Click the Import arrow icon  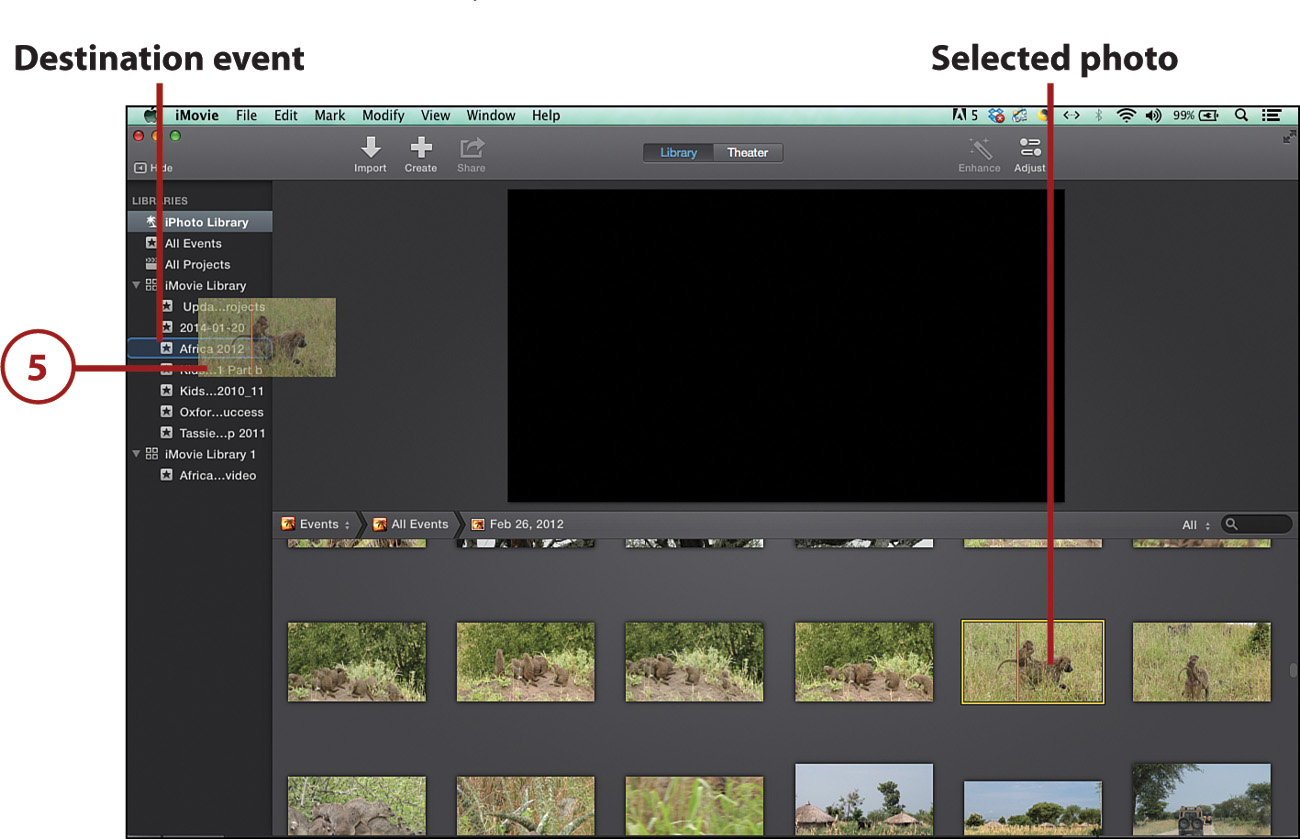point(370,148)
